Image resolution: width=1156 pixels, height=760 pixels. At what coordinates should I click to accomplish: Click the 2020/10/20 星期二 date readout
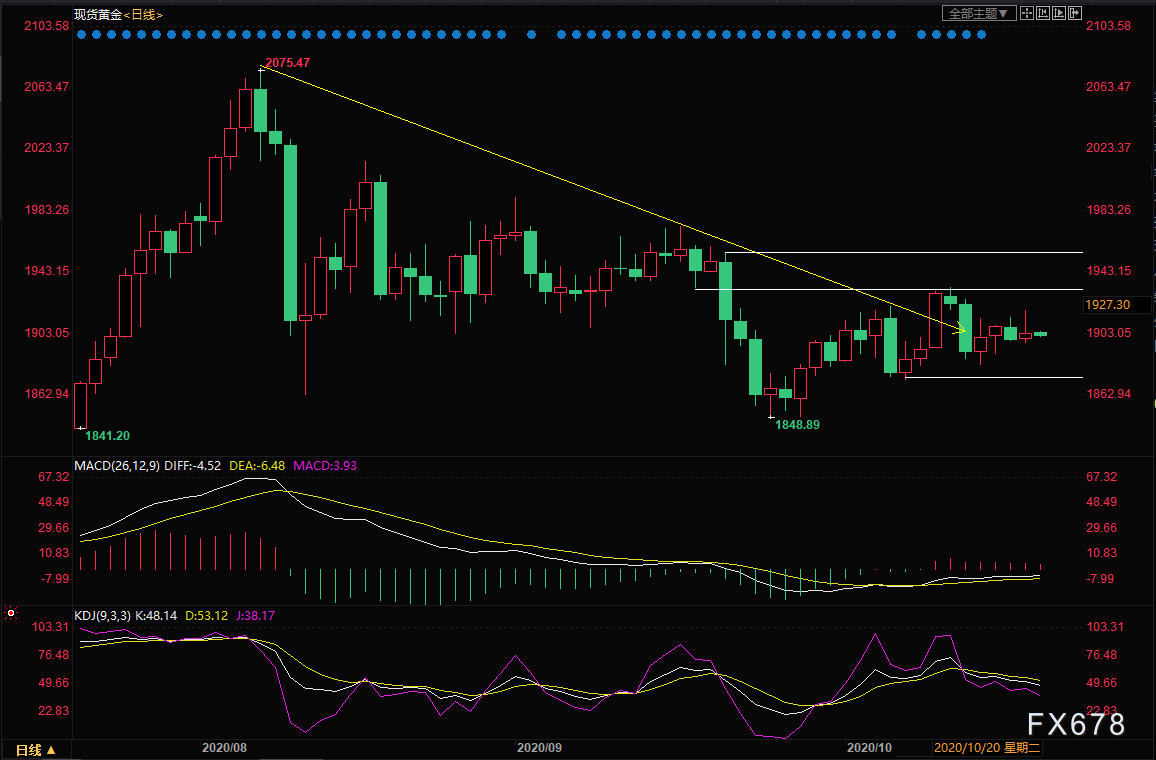point(986,747)
